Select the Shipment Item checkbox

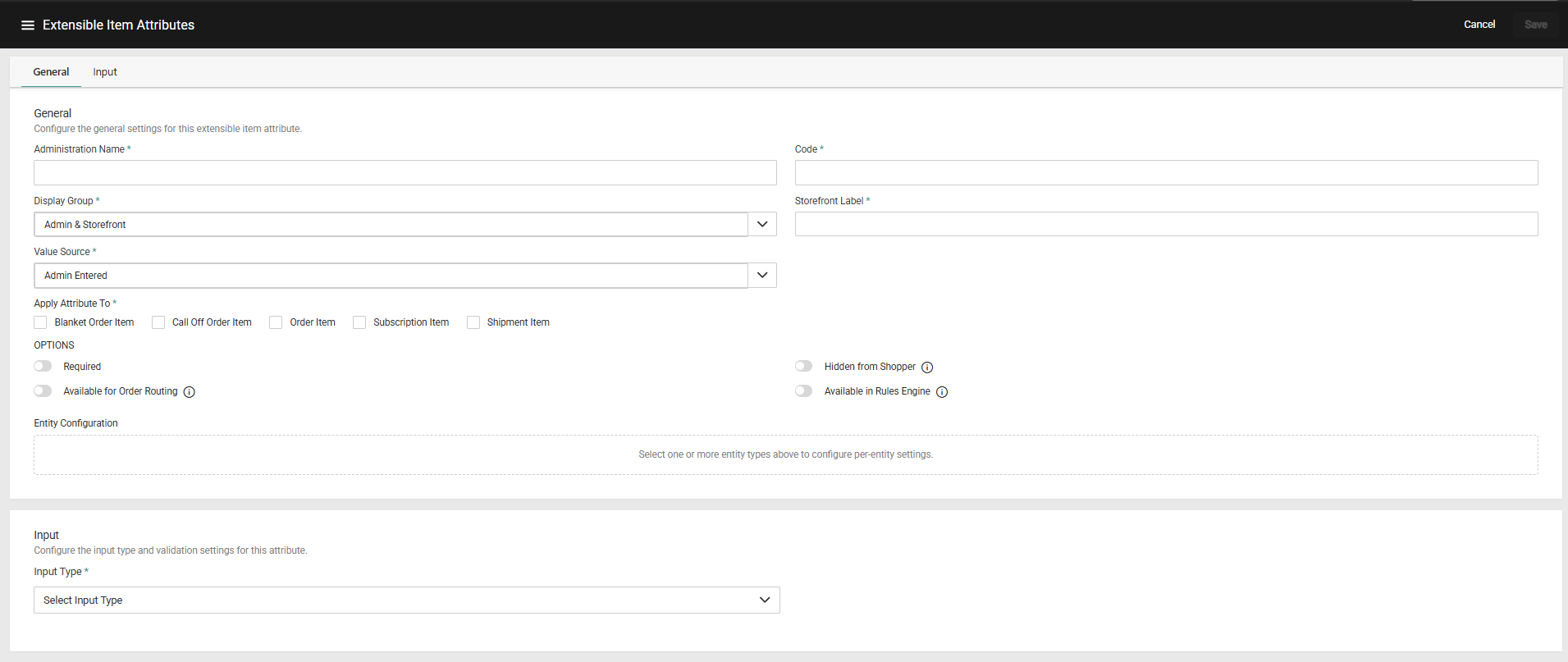click(x=473, y=322)
